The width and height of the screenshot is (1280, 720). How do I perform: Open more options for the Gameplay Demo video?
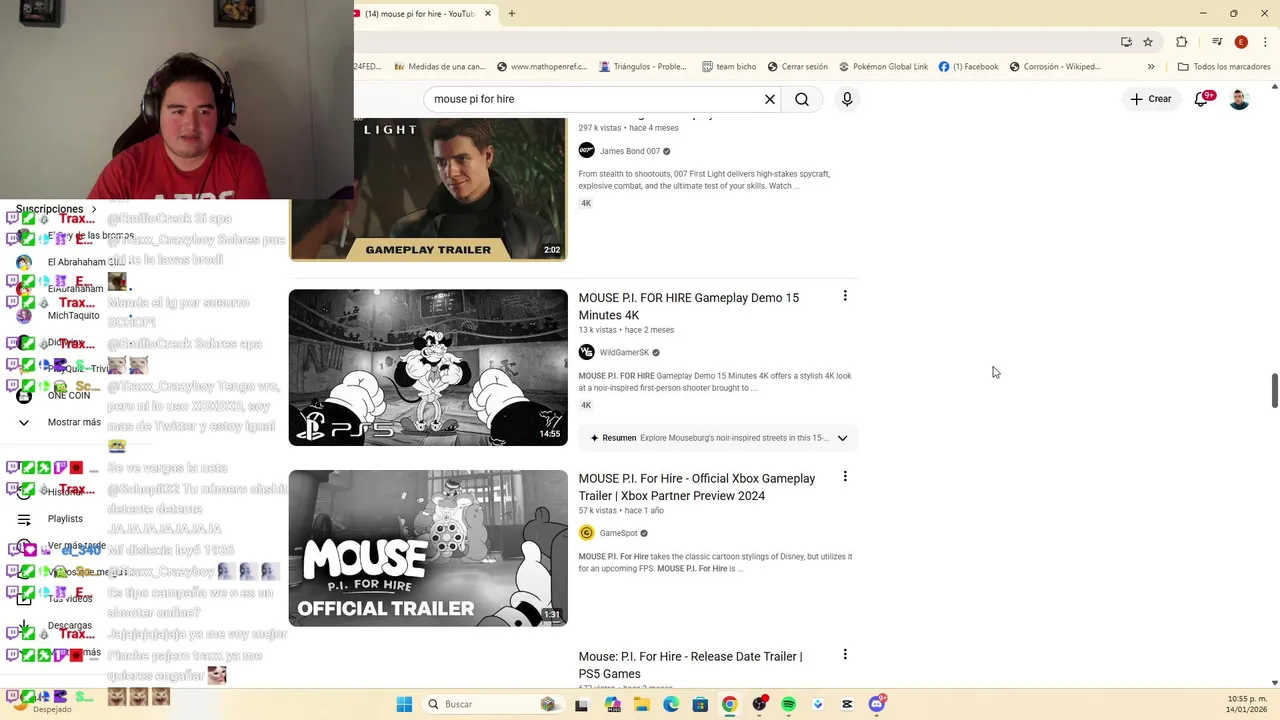coord(845,296)
